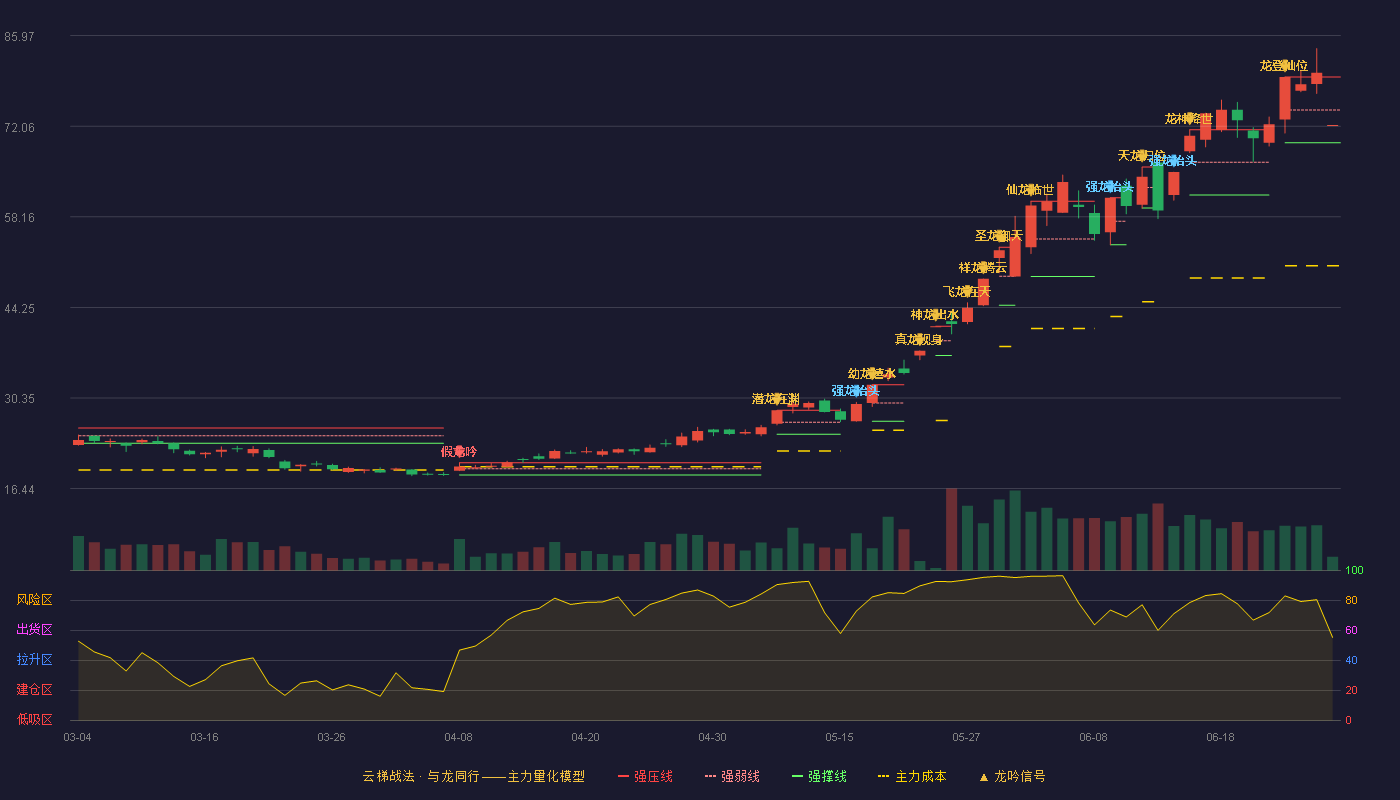The height and width of the screenshot is (800, 1400).
Task: Click the 神龙出水 signal marker
Action: (935, 315)
